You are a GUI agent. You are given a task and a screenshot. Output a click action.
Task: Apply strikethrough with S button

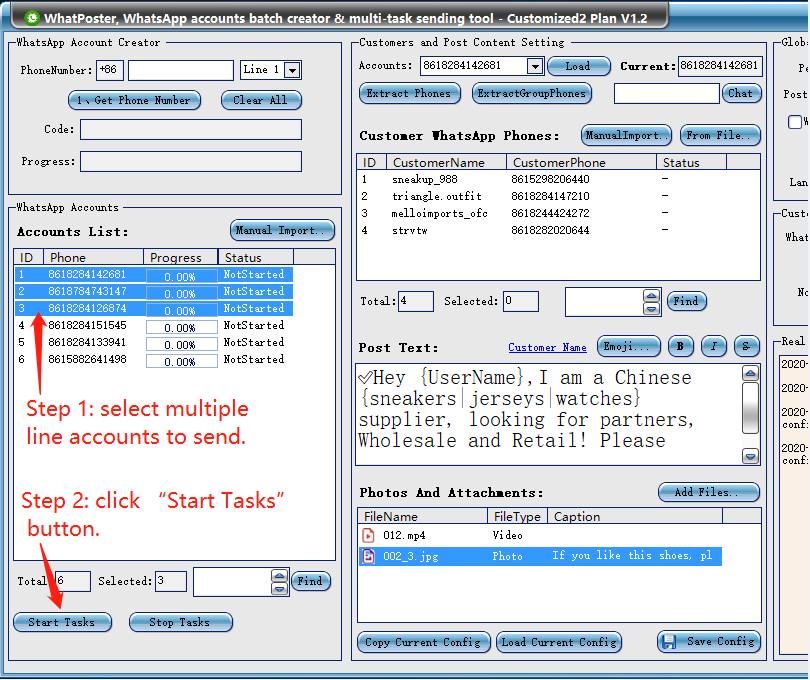pyautogui.click(x=746, y=346)
